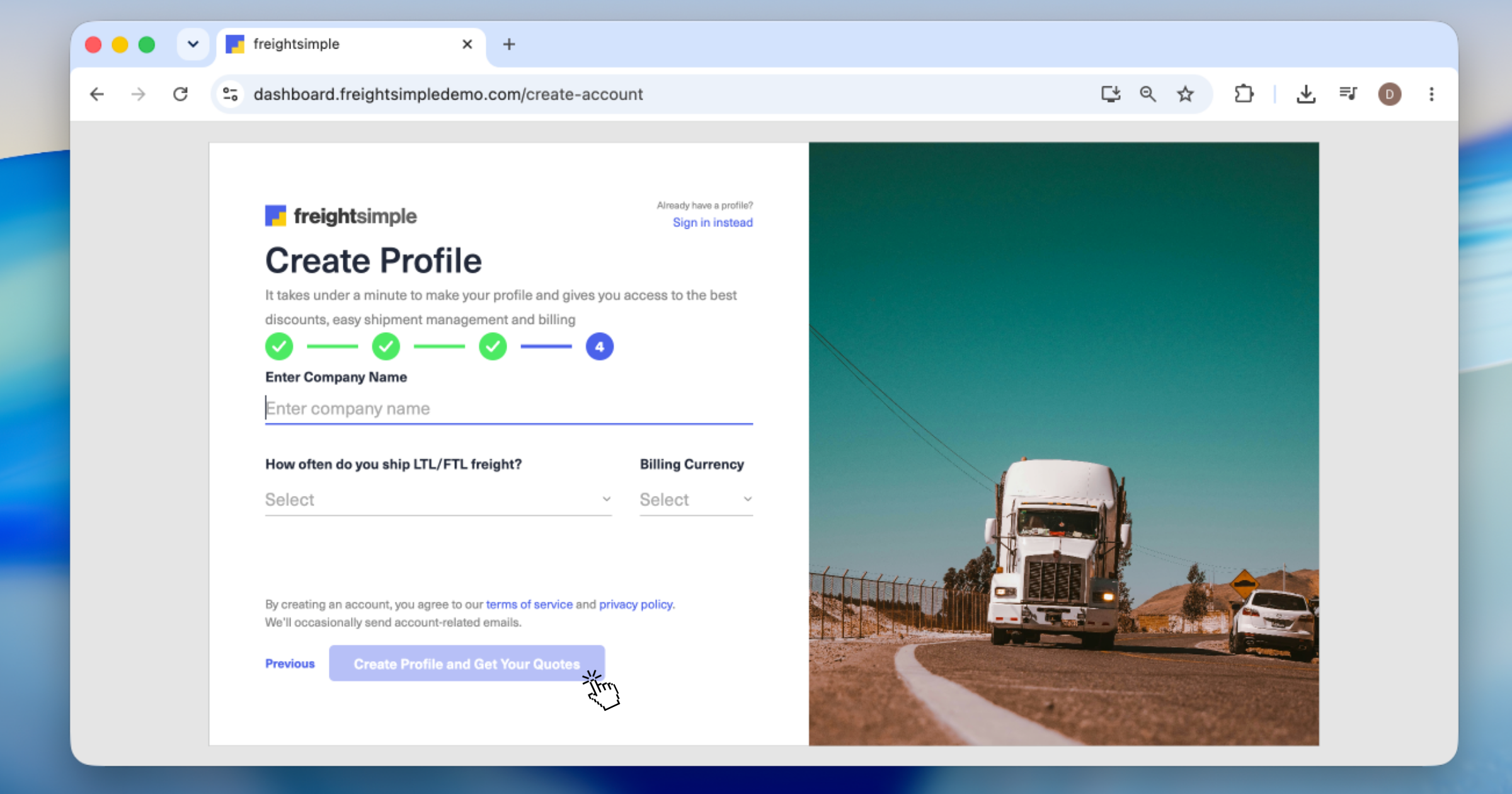Open site information icon in address bar

pyautogui.click(x=231, y=95)
